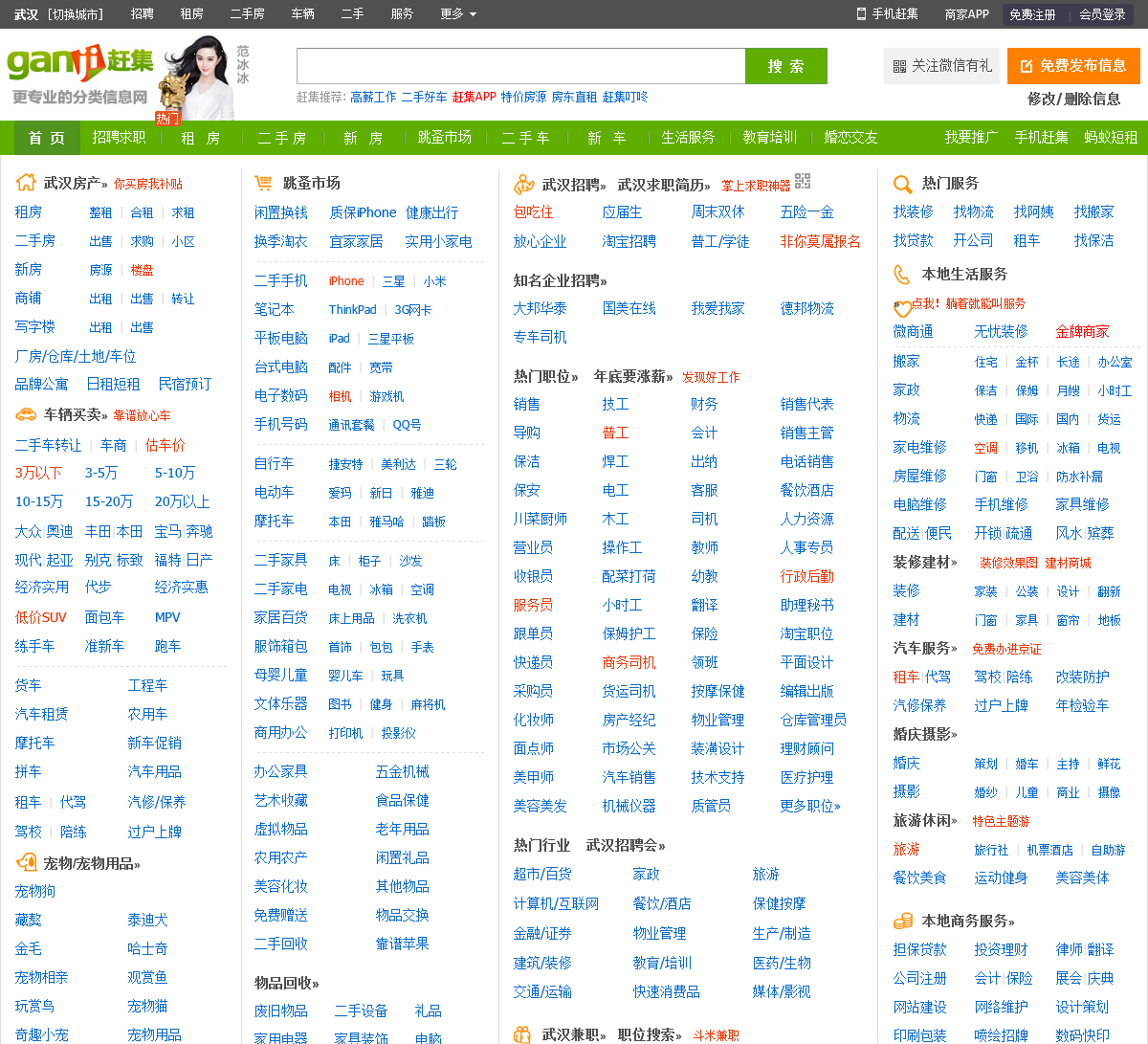
Task: Click 免费发布信息 button
Action: click(1073, 66)
